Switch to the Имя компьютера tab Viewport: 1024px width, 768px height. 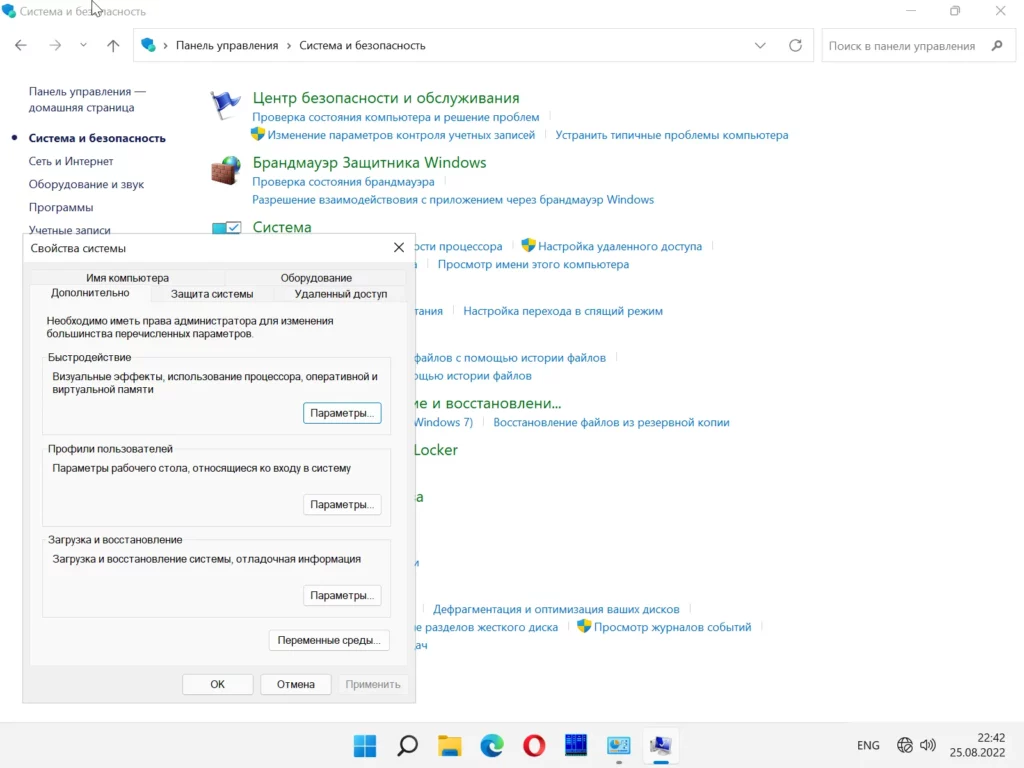pyautogui.click(x=127, y=277)
